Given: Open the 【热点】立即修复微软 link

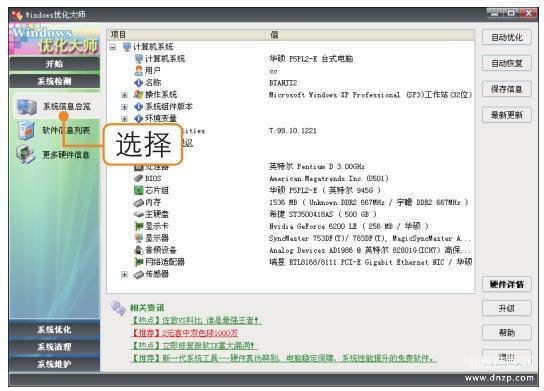Looking at the screenshot, I should (x=194, y=346).
